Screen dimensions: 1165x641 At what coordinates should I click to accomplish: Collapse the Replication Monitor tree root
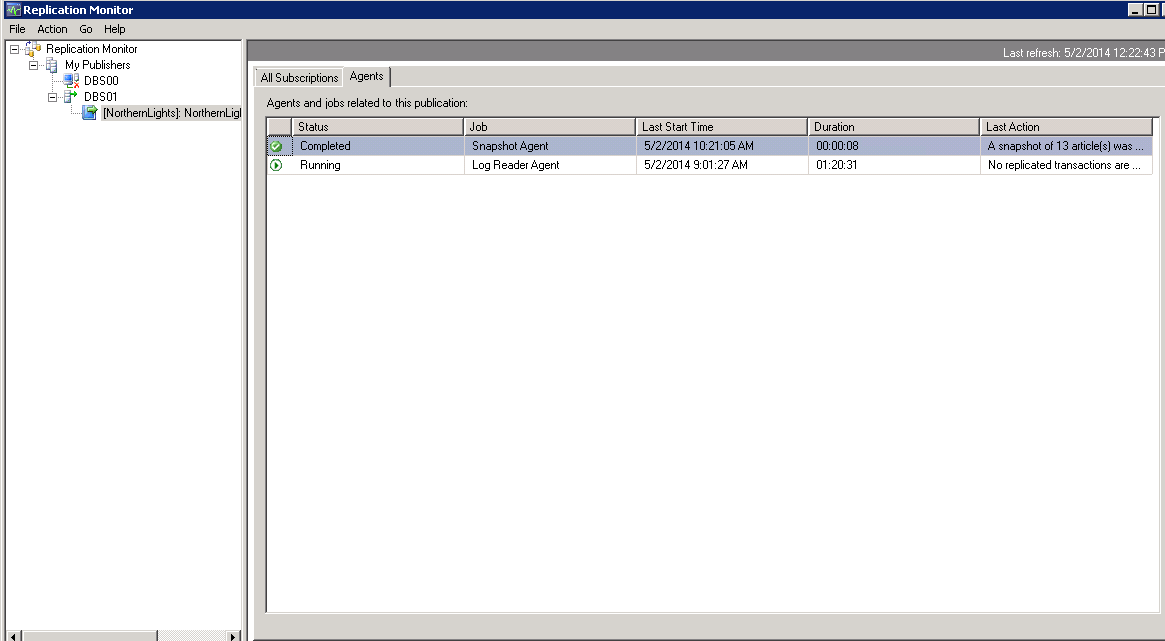[x=15, y=49]
